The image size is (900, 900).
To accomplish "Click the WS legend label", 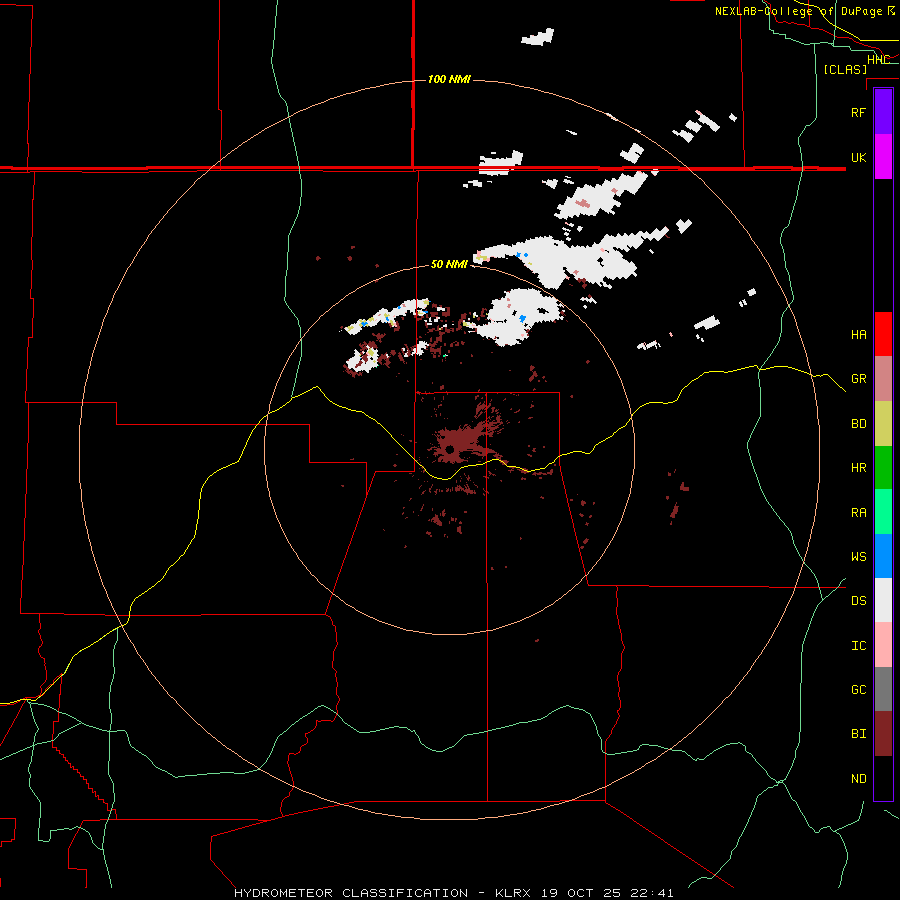I will tap(858, 557).
